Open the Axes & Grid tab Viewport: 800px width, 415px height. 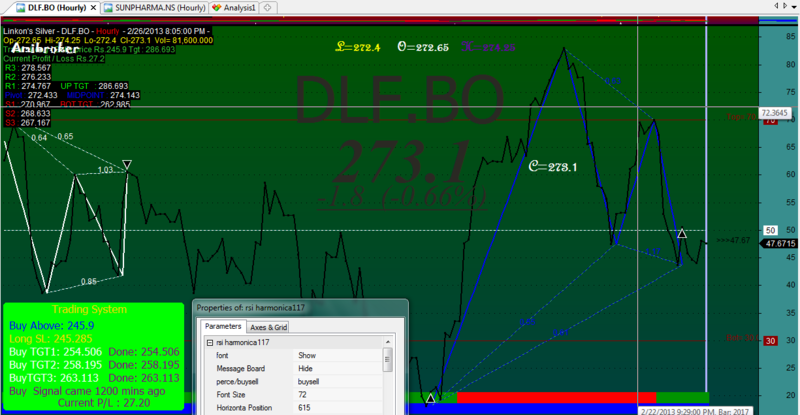click(268, 327)
